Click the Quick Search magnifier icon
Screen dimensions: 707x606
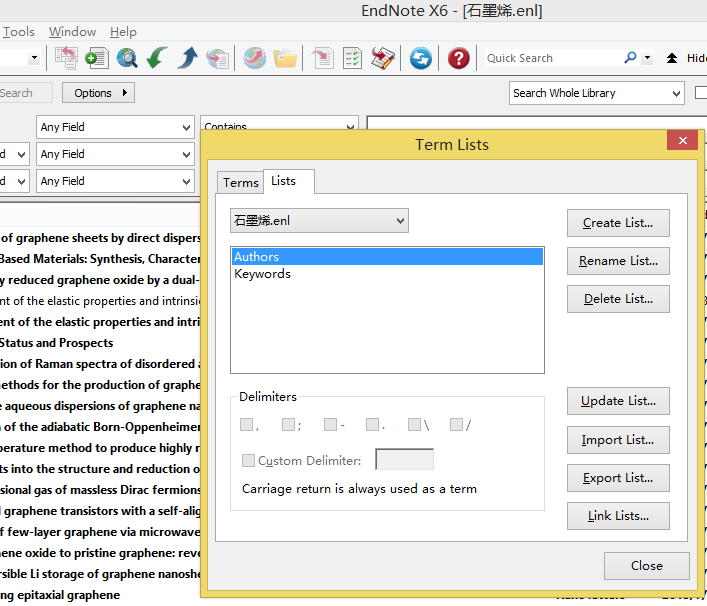tap(630, 58)
